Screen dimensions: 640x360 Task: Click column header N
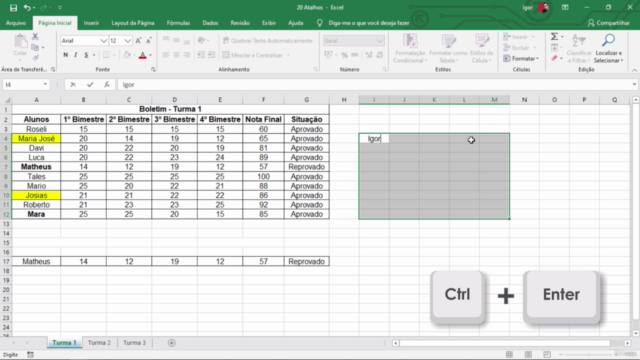(524, 100)
